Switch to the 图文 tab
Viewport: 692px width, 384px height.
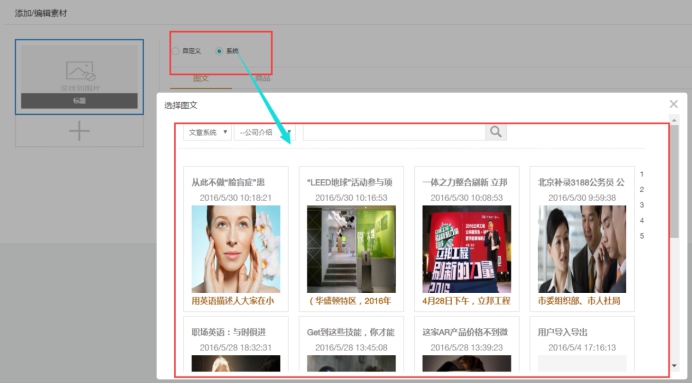tap(201, 79)
